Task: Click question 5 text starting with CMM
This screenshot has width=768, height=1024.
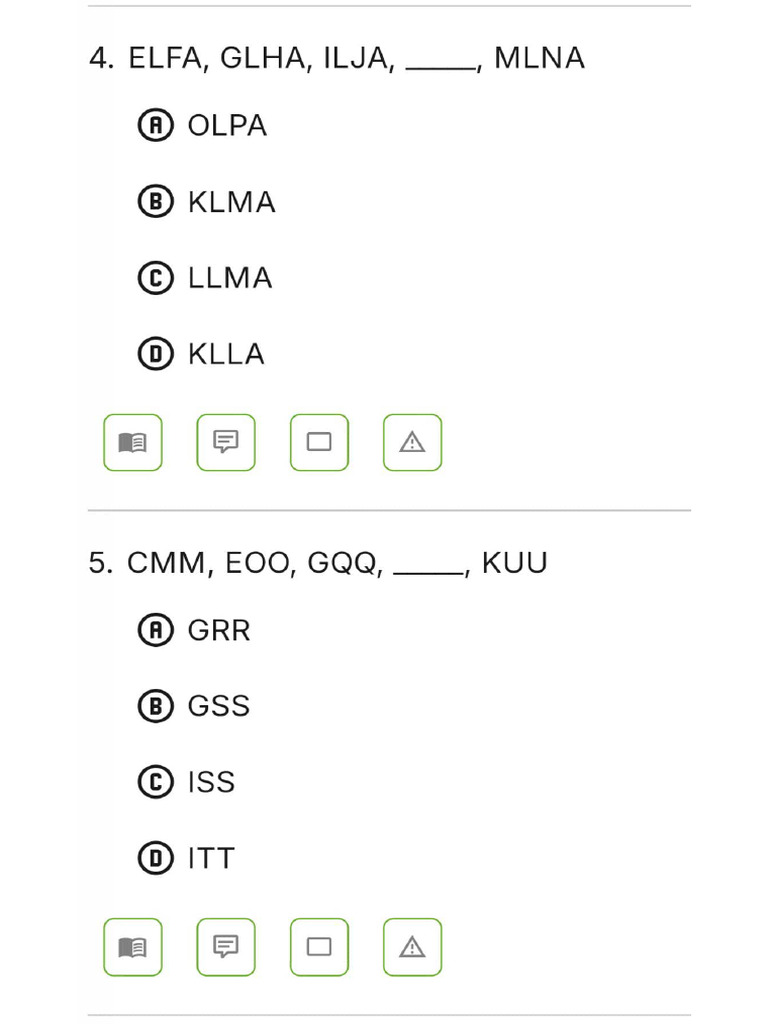Action: (x=336, y=563)
